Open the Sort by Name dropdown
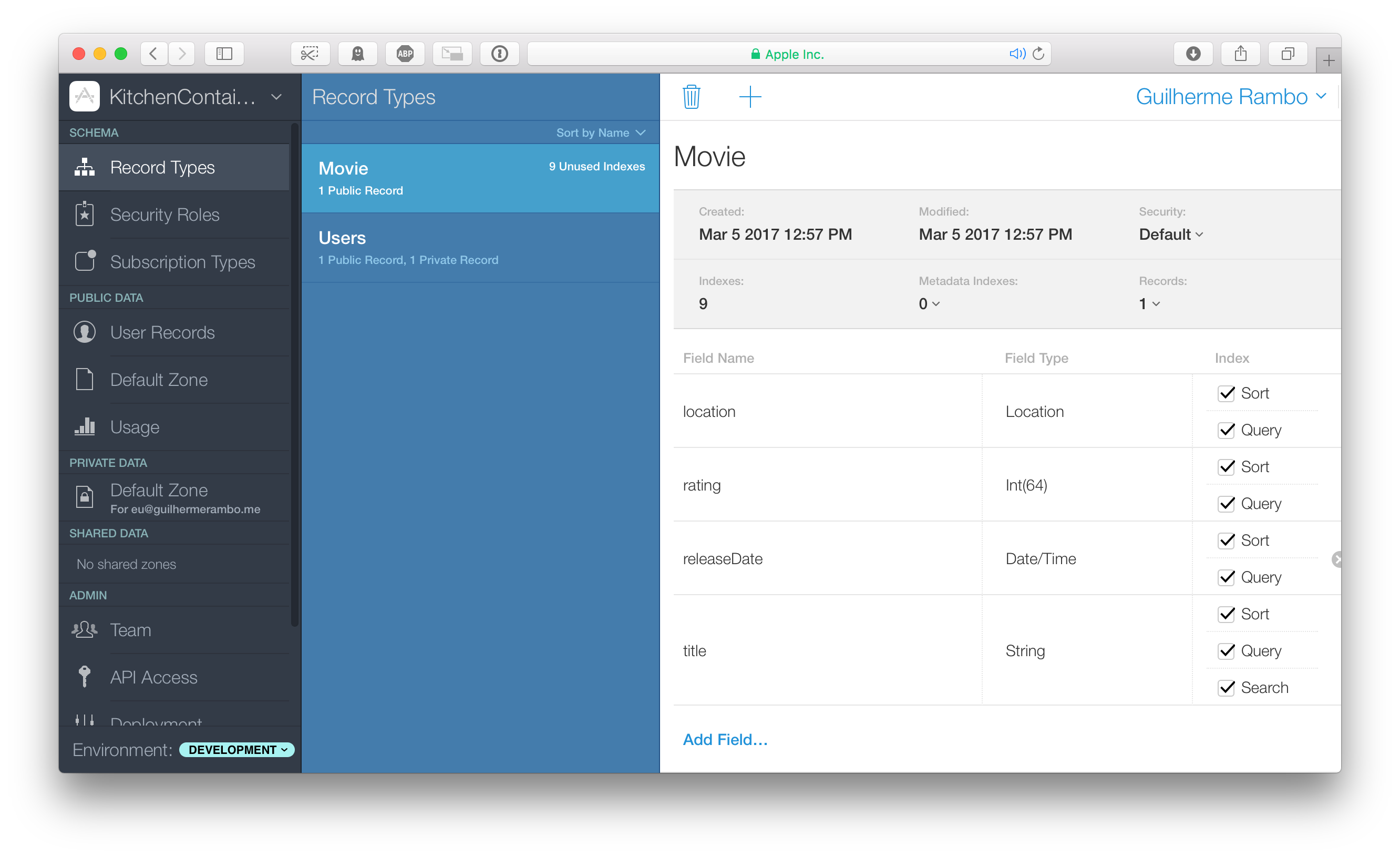This screenshot has width=1400, height=857. tap(601, 132)
